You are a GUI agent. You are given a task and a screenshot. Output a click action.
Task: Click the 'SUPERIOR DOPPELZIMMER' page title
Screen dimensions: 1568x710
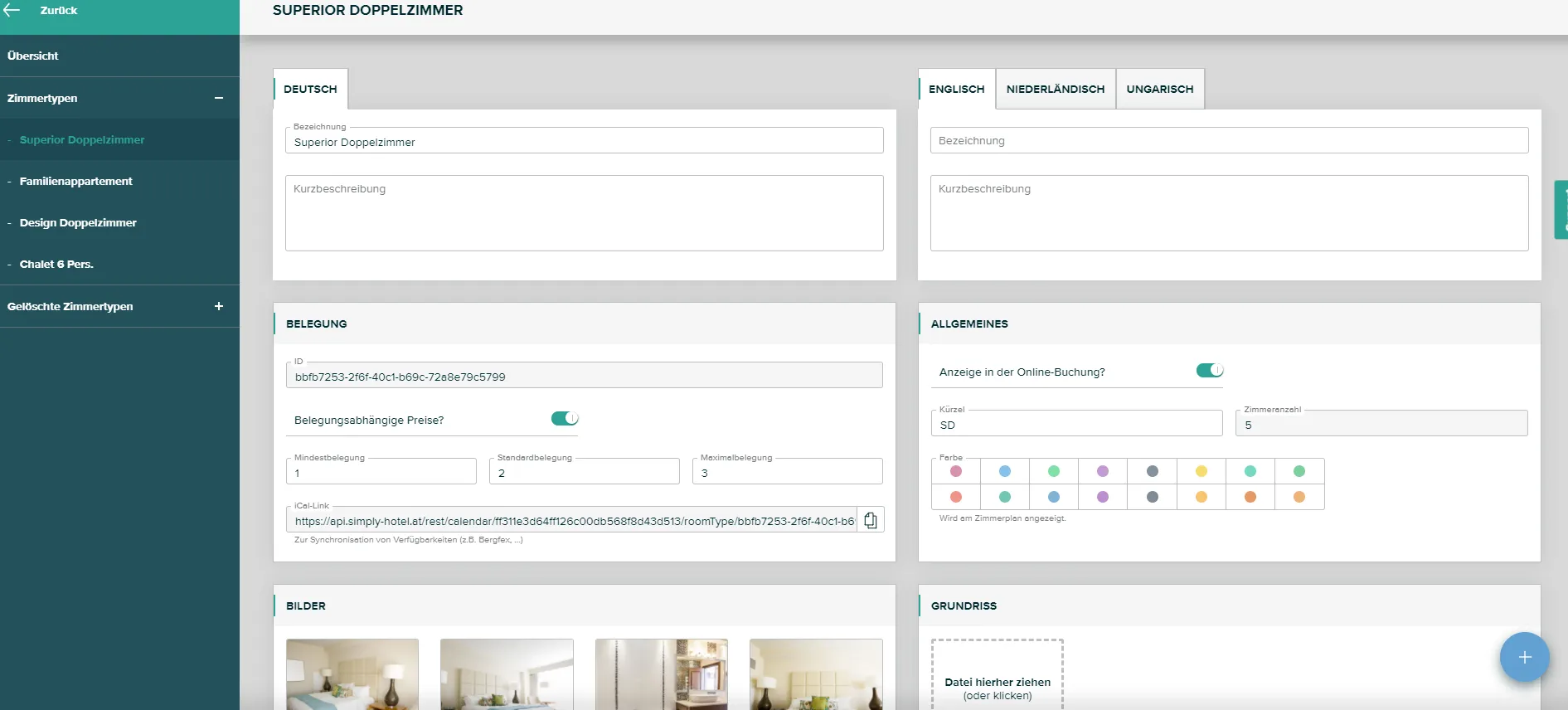point(368,10)
